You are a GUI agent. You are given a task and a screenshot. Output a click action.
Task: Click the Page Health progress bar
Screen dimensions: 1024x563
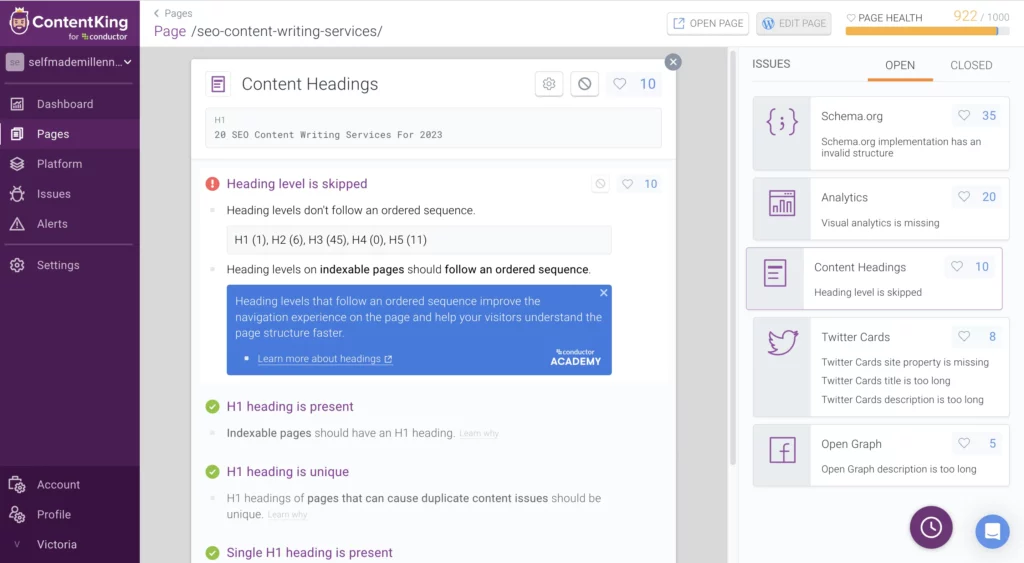point(922,31)
